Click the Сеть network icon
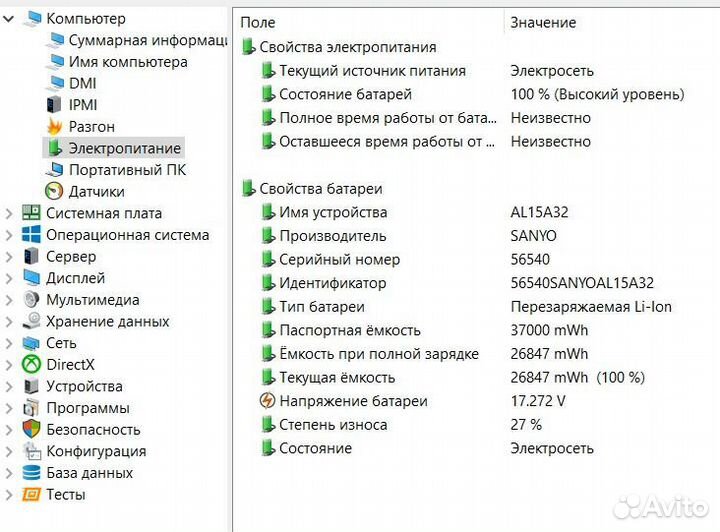The width and height of the screenshot is (720, 532). pyautogui.click(x=31, y=343)
